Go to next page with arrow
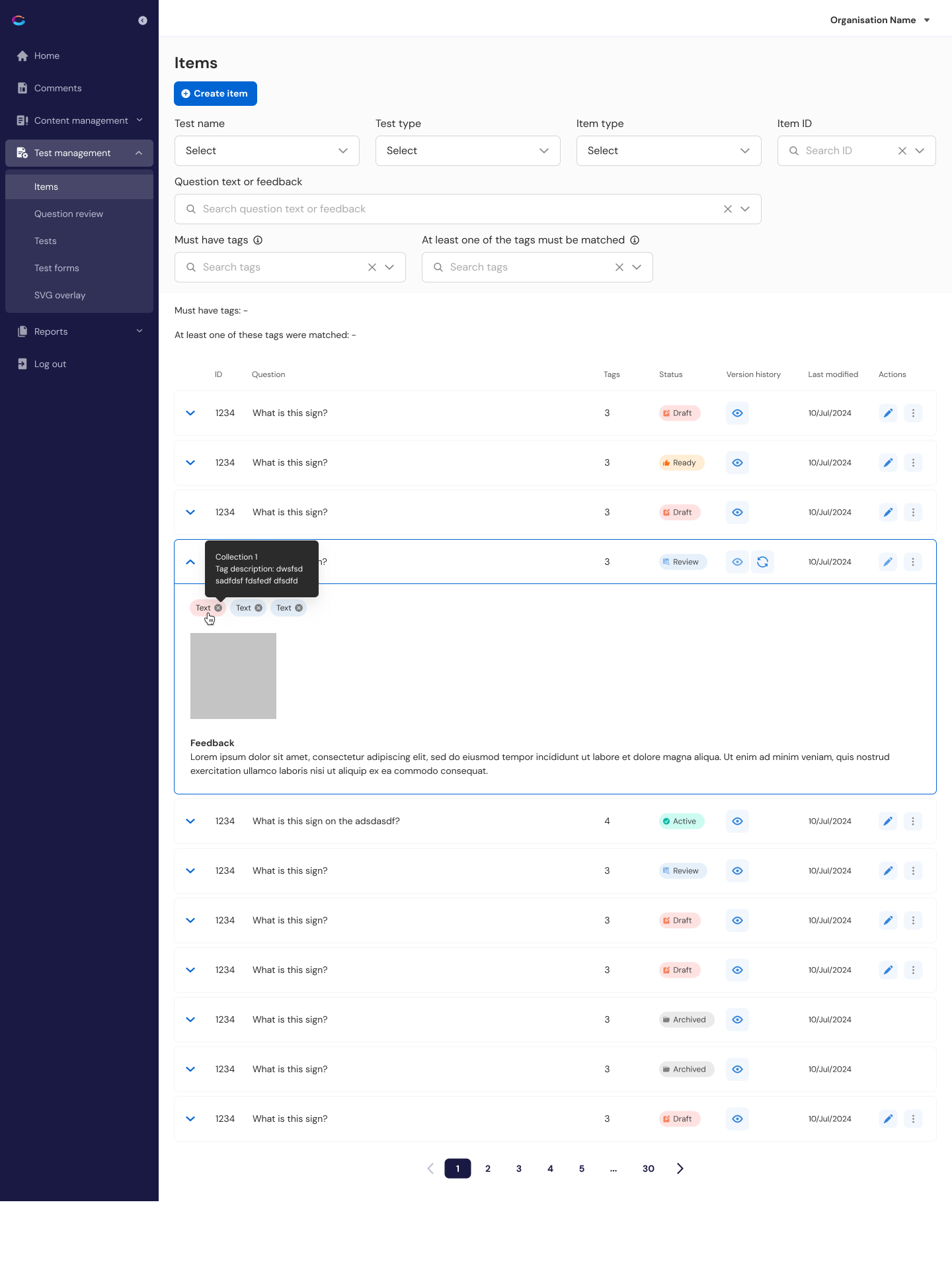 click(680, 1168)
